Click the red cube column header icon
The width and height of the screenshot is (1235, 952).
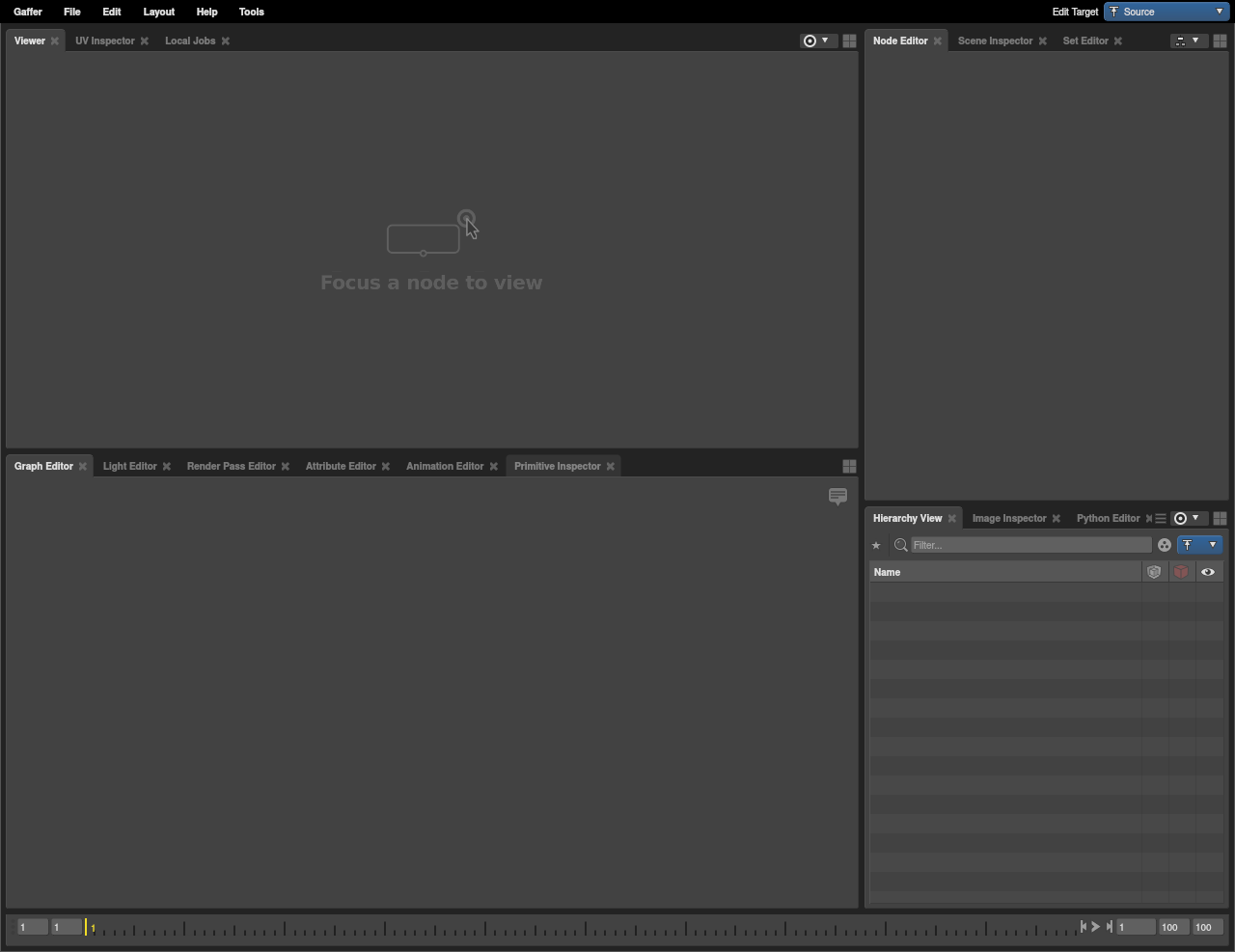[x=1181, y=572]
